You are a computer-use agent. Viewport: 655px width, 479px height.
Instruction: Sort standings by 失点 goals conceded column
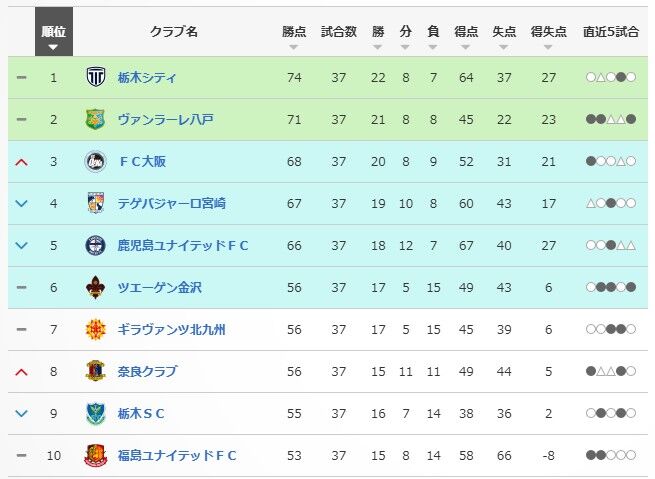pyautogui.click(x=504, y=37)
